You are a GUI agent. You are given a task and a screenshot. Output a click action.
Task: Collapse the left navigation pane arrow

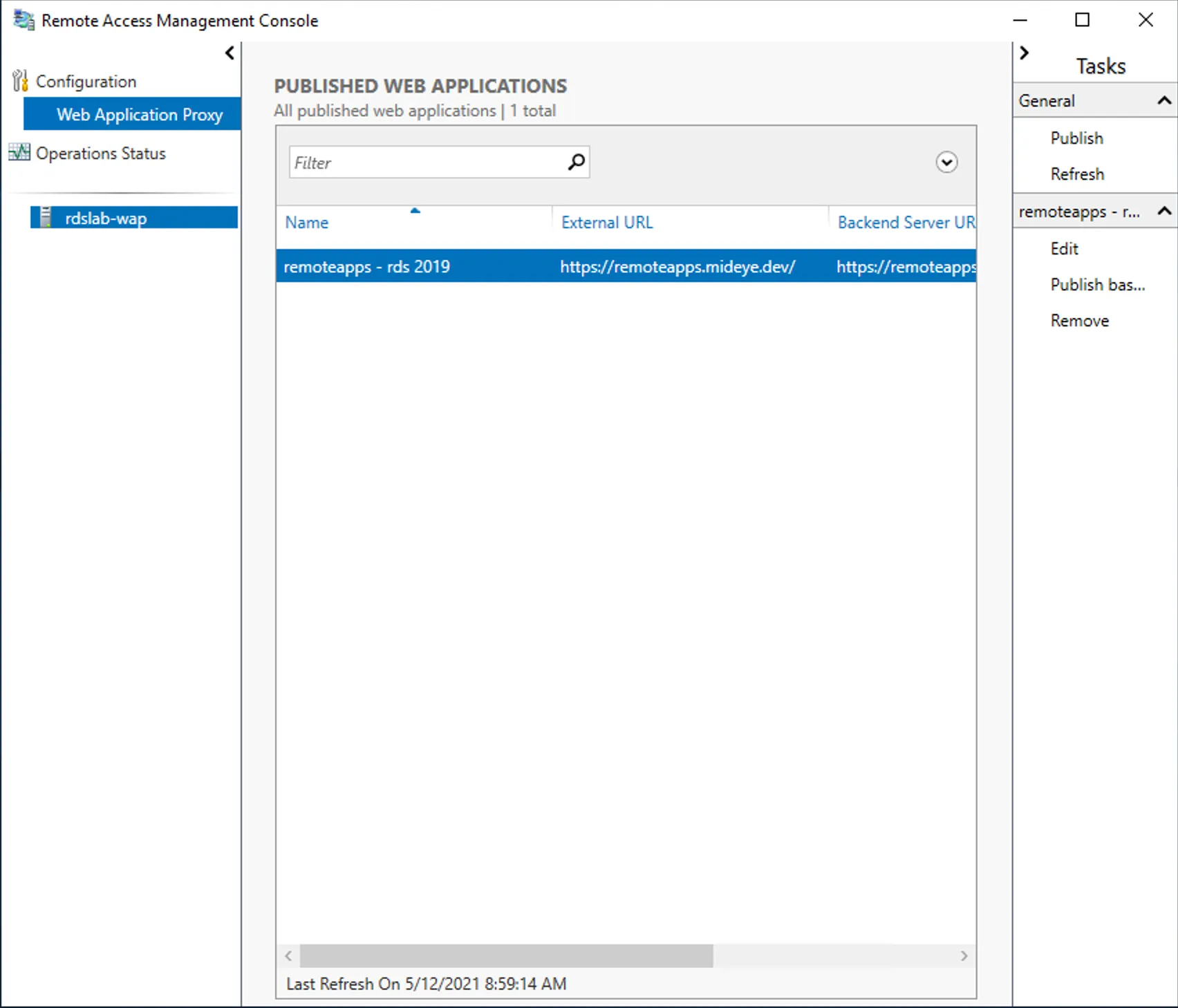coord(230,53)
